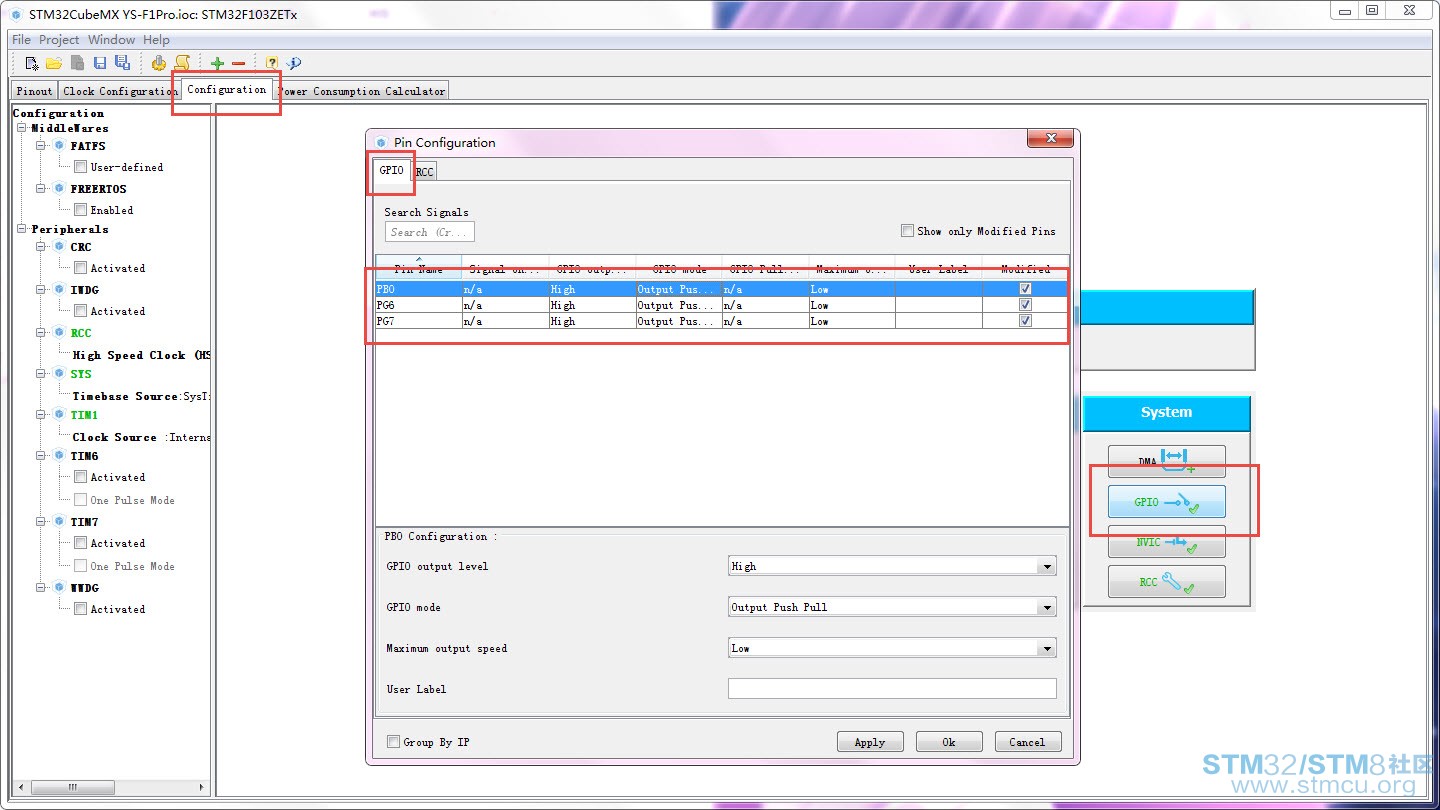Image resolution: width=1440 pixels, height=810 pixels.
Task: Click the Generate Report scroll icon
Action: (x=182, y=63)
